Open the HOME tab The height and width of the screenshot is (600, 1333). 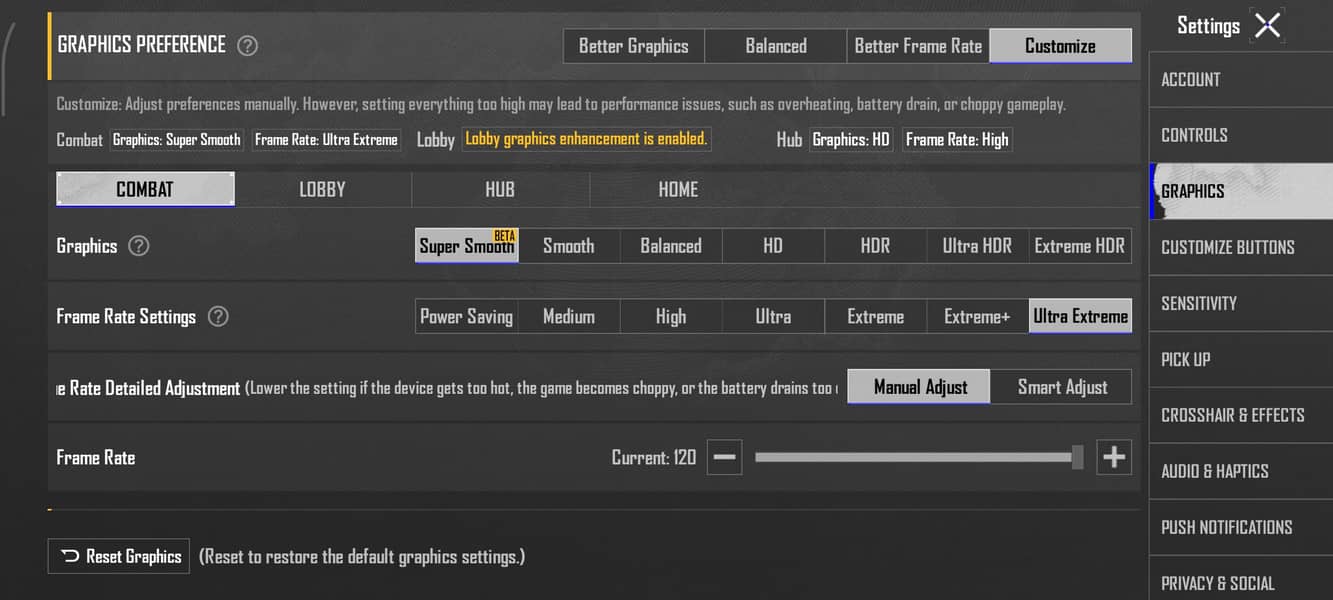point(678,189)
